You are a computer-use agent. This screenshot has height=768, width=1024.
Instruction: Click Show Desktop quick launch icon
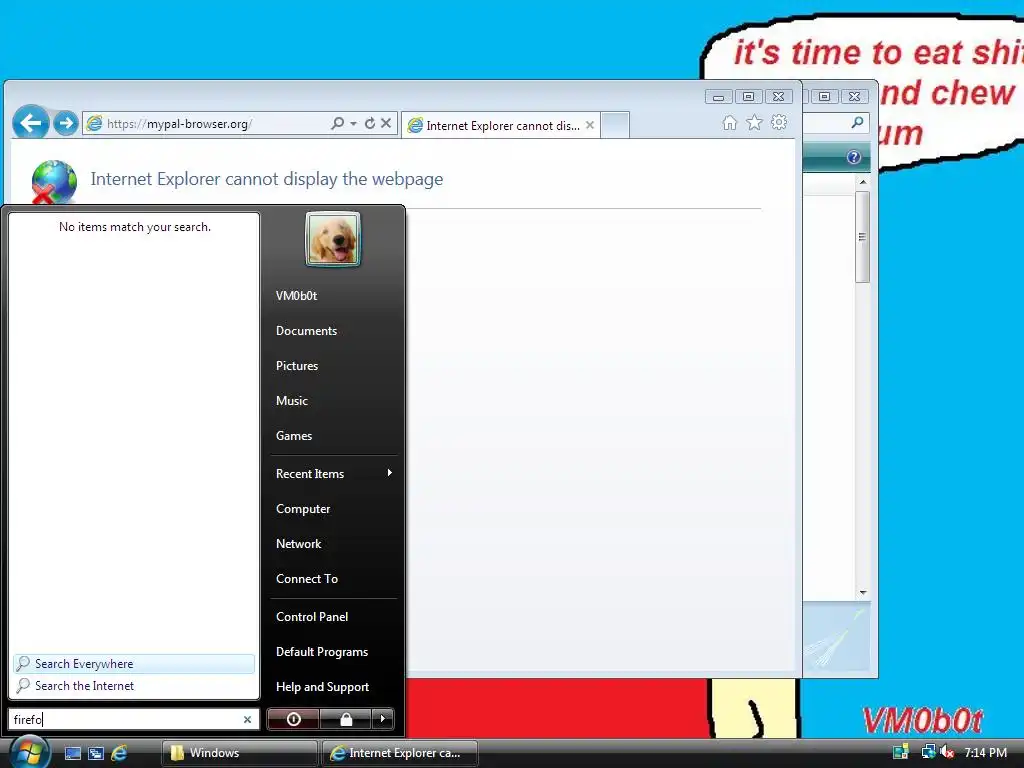[72, 753]
